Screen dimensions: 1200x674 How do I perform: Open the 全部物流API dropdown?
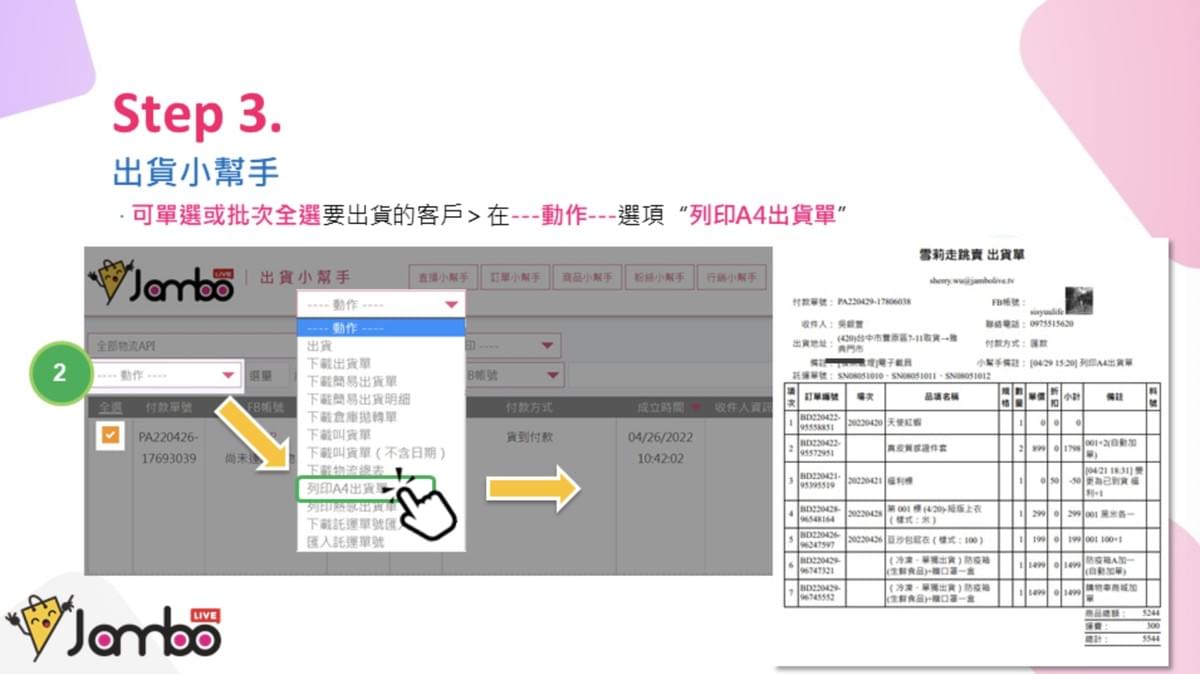click(x=190, y=345)
